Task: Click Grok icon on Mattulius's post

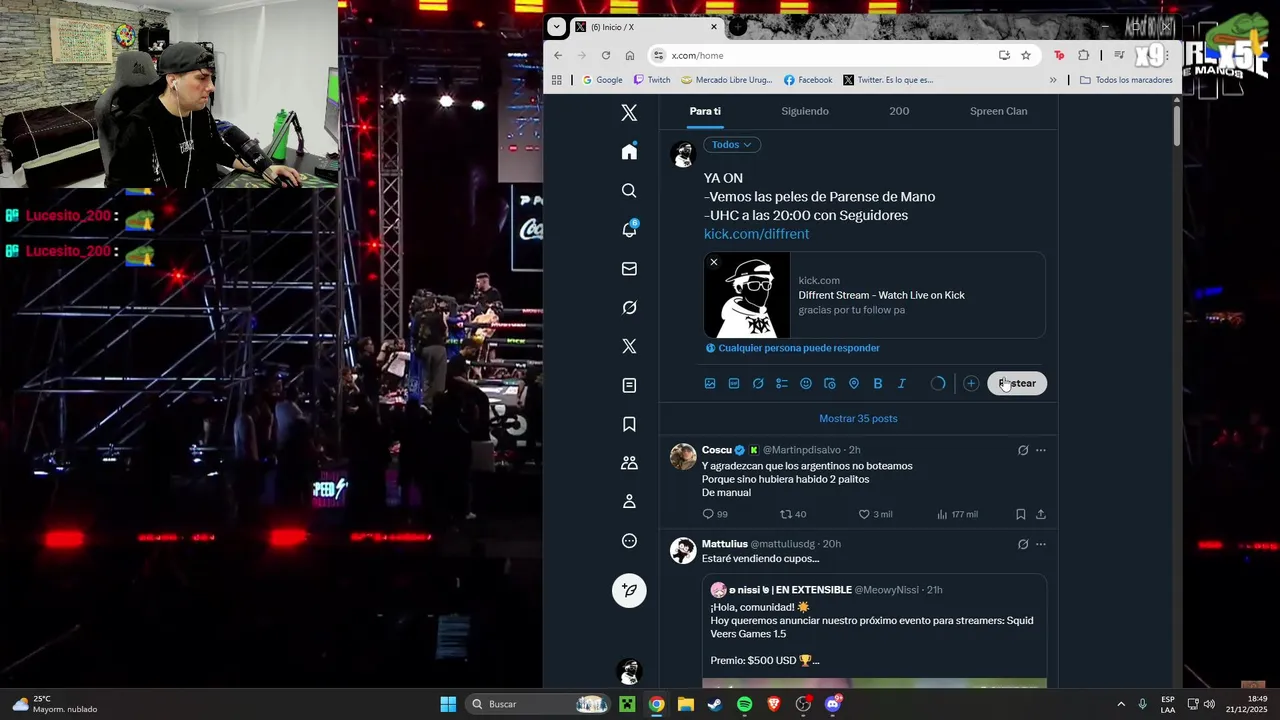Action: pyautogui.click(x=1023, y=544)
